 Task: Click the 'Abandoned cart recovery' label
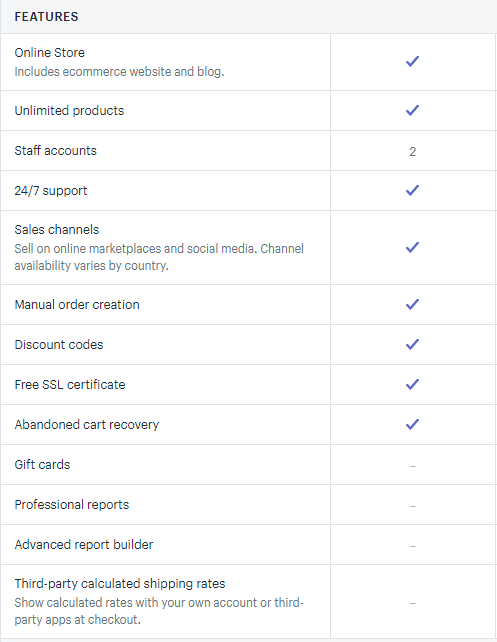pos(86,425)
